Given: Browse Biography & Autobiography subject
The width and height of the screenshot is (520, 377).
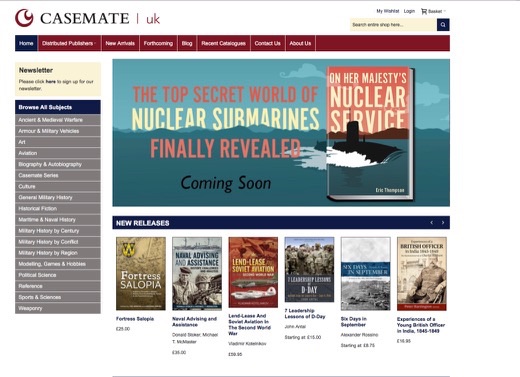Looking at the screenshot, I should [58, 164].
